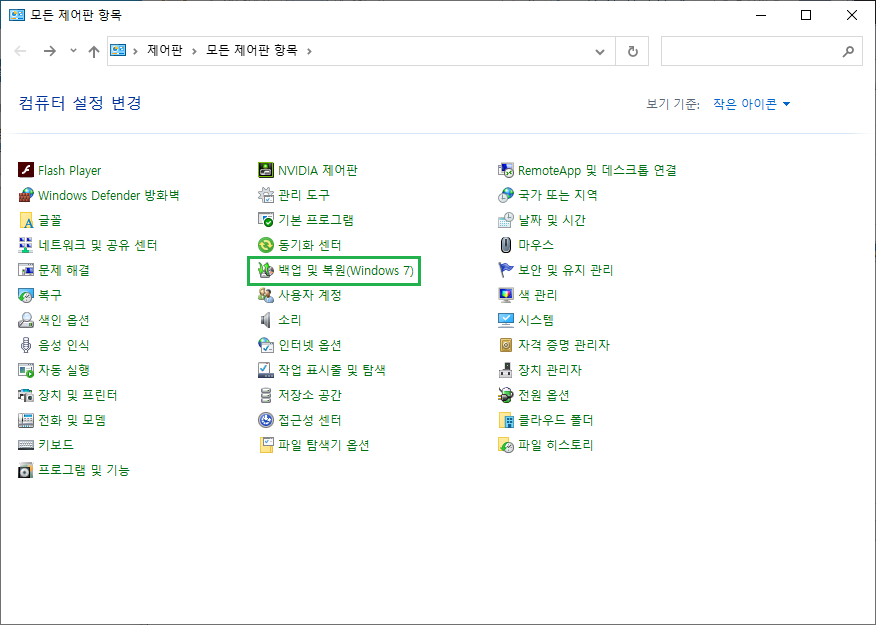The width and height of the screenshot is (876, 625).
Task: Expand chevron before 제어판 breadcrumb
Action: pyautogui.click(x=135, y=51)
